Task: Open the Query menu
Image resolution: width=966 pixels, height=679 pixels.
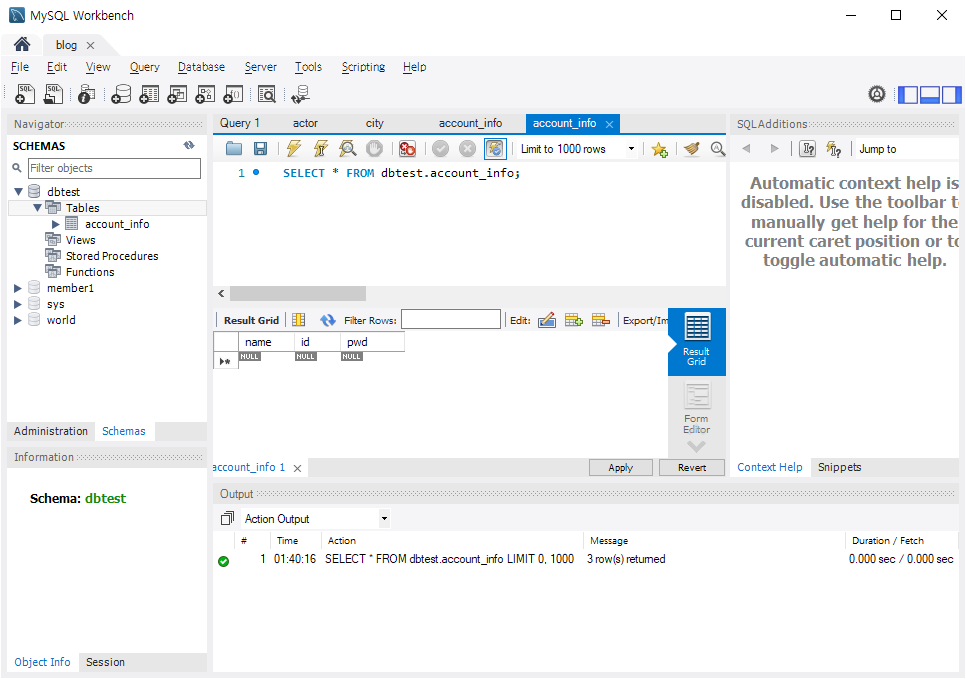Action: pos(145,67)
